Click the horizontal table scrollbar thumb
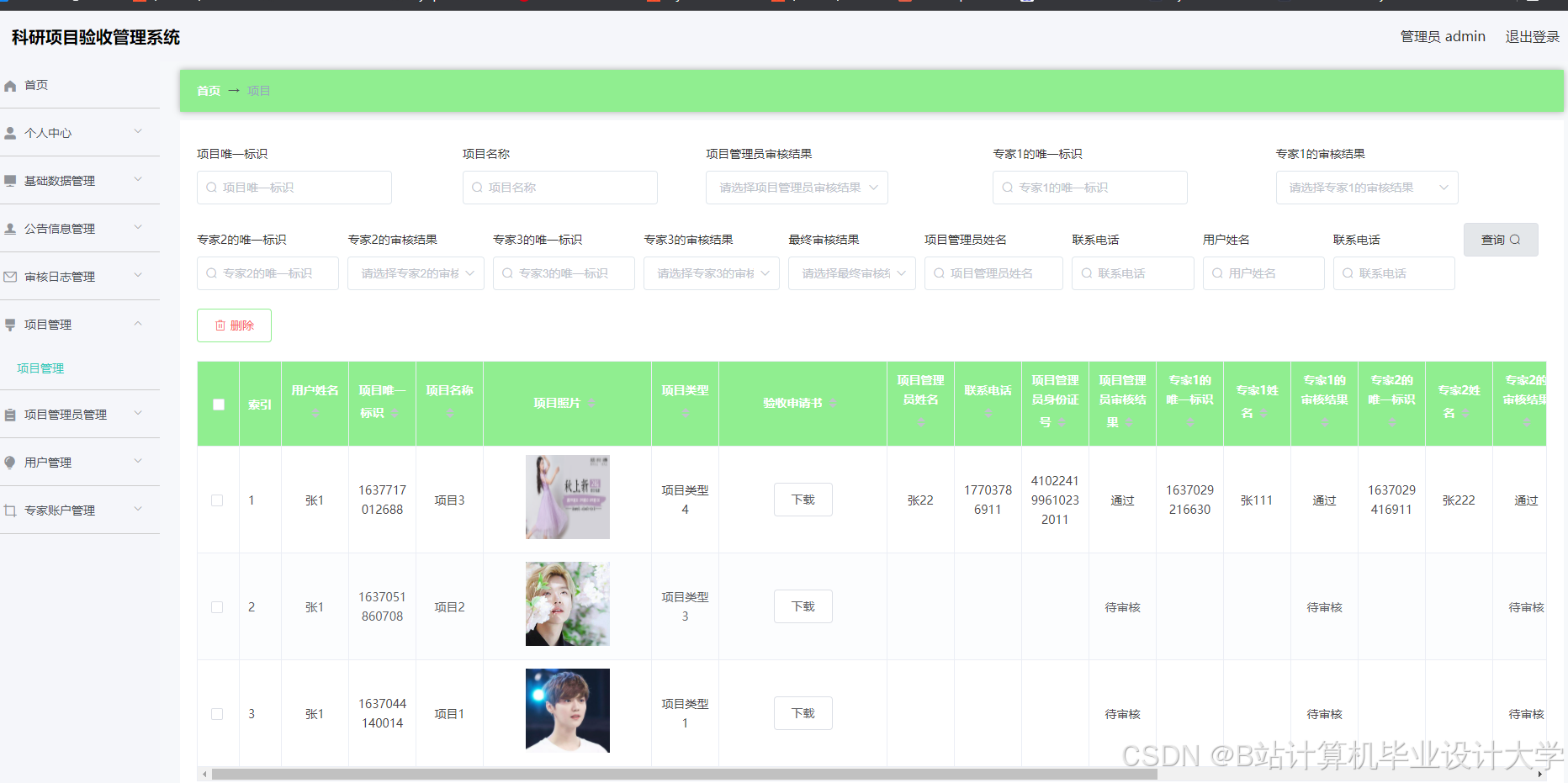This screenshot has height=783, width=1568. click(685, 775)
